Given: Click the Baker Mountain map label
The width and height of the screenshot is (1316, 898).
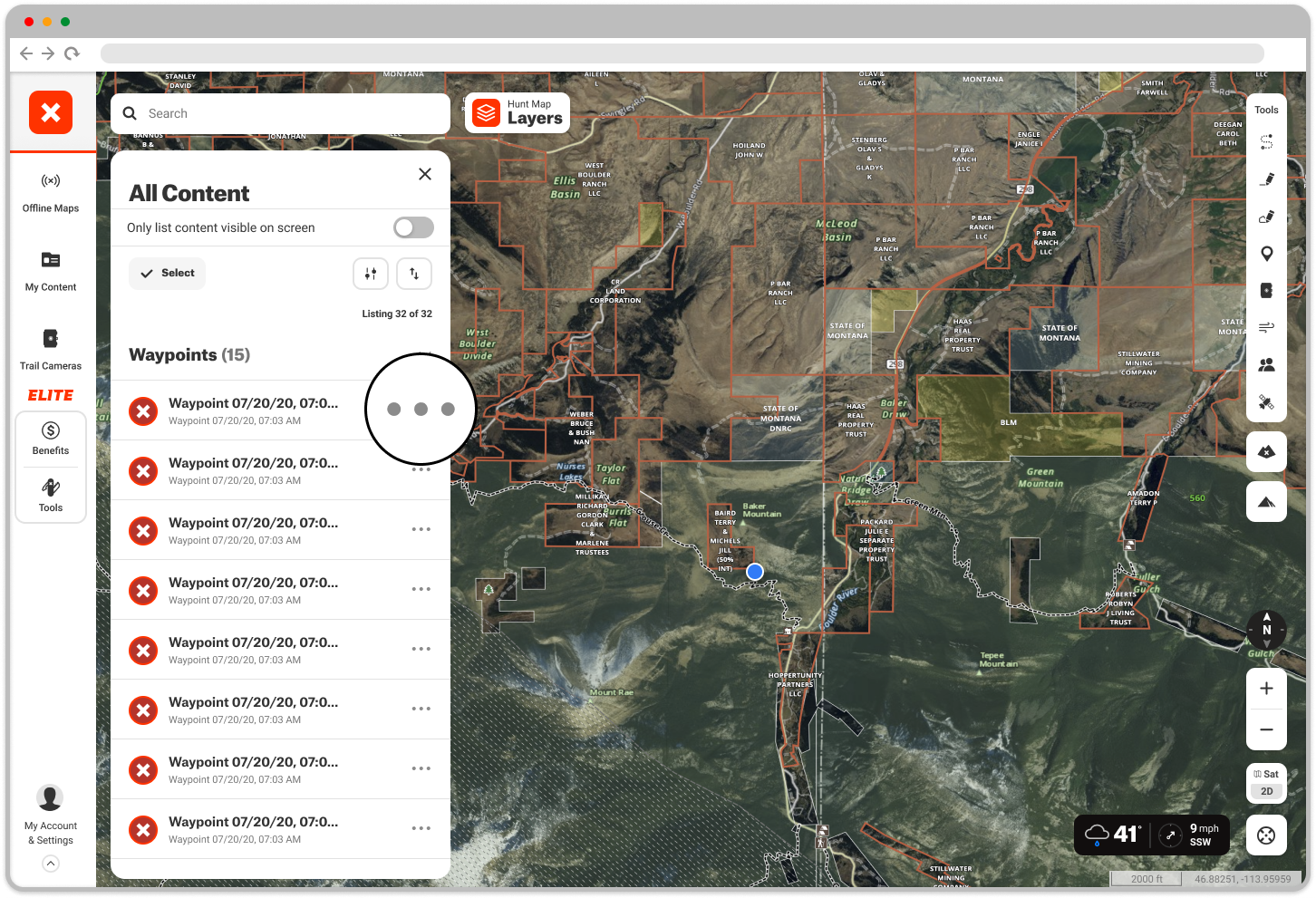Looking at the screenshot, I should (761, 510).
